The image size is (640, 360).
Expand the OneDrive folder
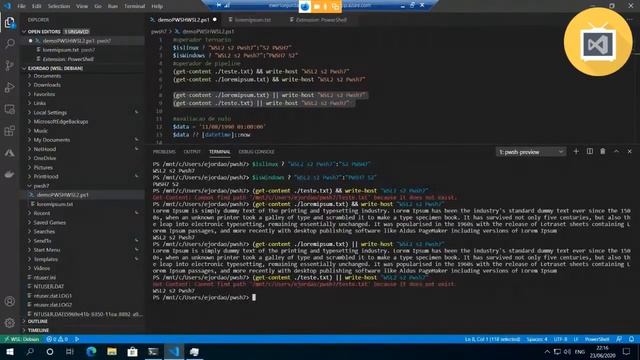[x=44, y=158]
